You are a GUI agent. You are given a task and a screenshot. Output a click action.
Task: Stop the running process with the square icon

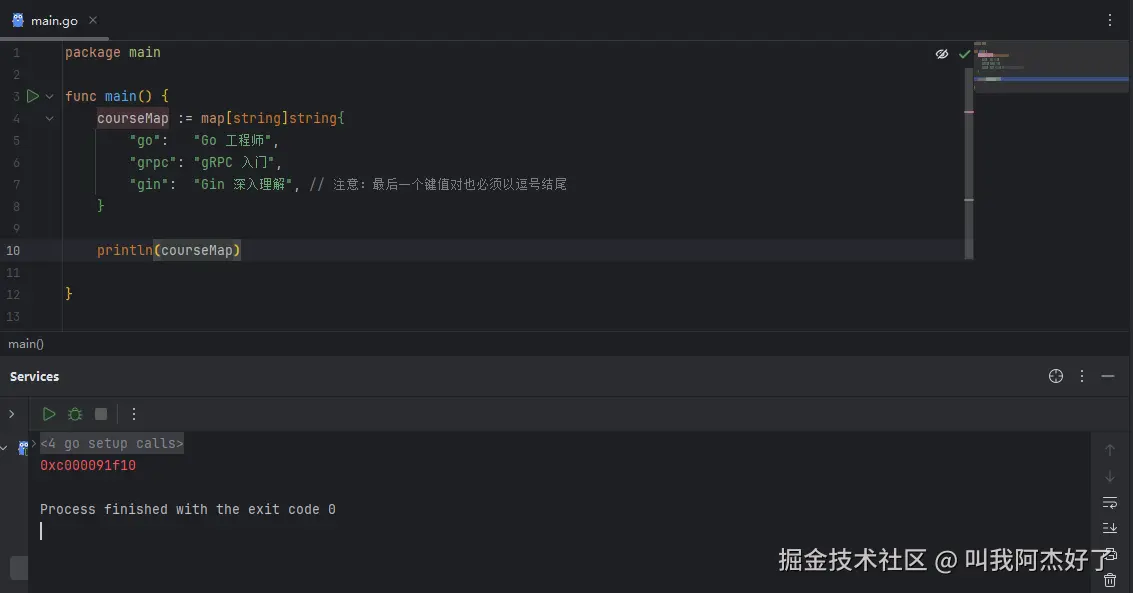pyautogui.click(x=101, y=414)
